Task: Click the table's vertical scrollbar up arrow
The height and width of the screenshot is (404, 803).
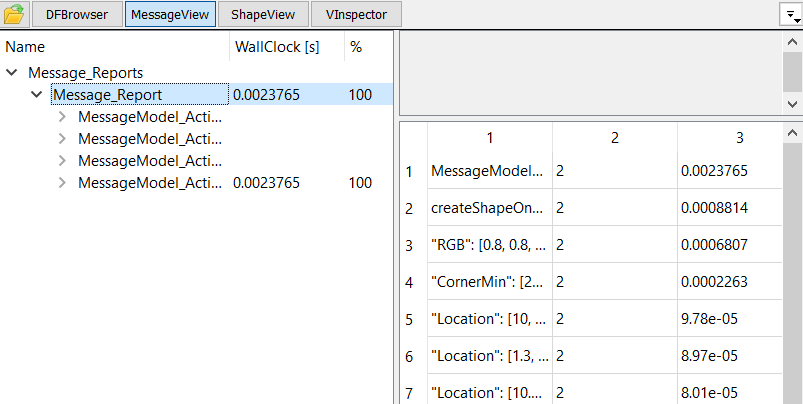Action: pyautogui.click(x=792, y=133)
